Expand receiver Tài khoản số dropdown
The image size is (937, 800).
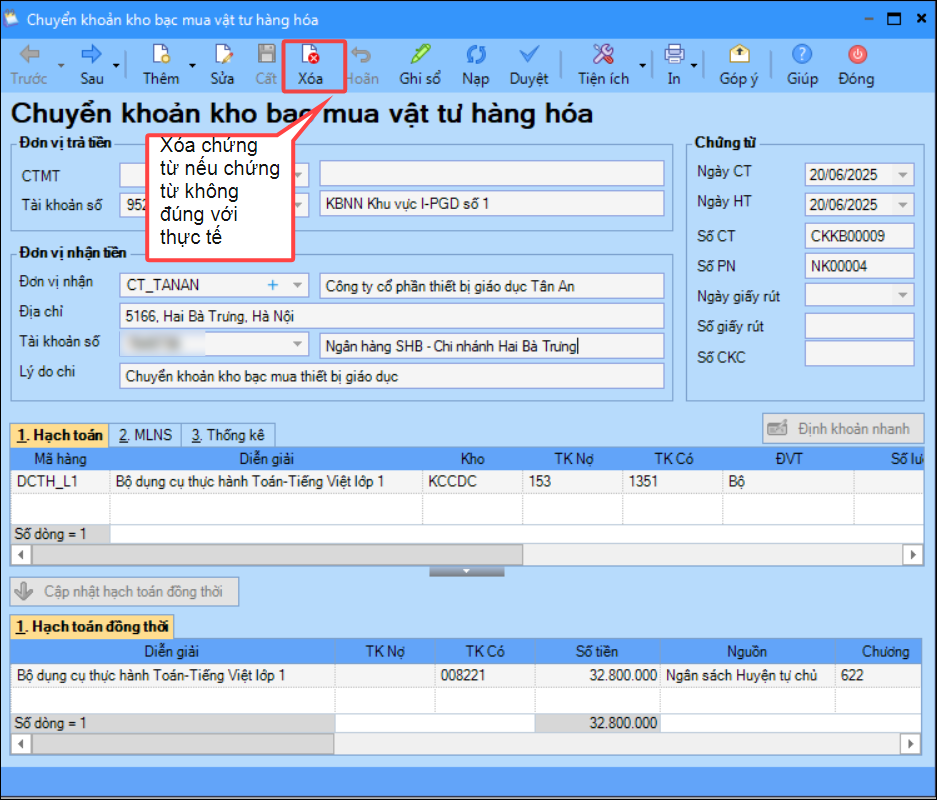point(297,344)
